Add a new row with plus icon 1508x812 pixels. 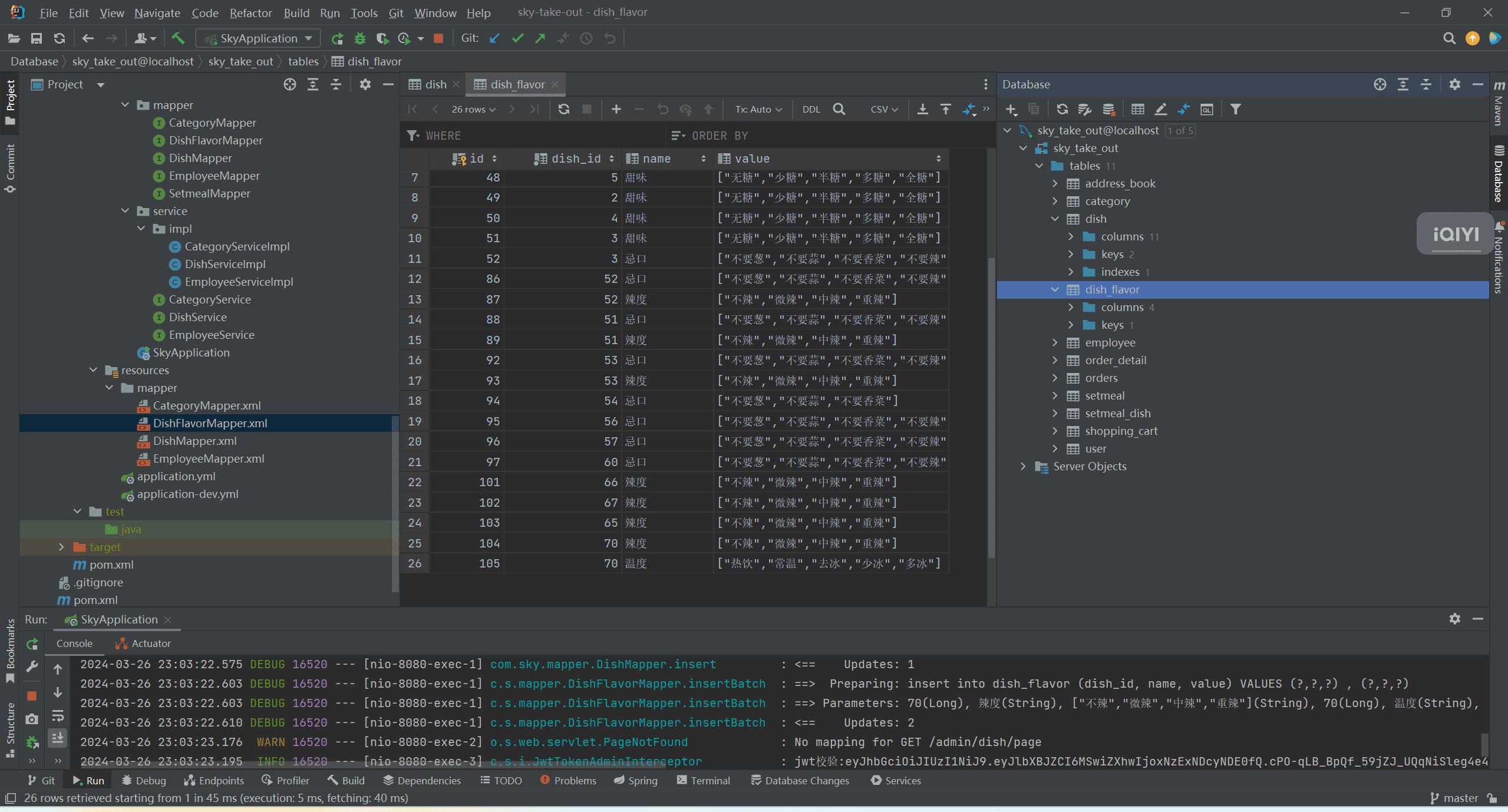coord(616,109)
